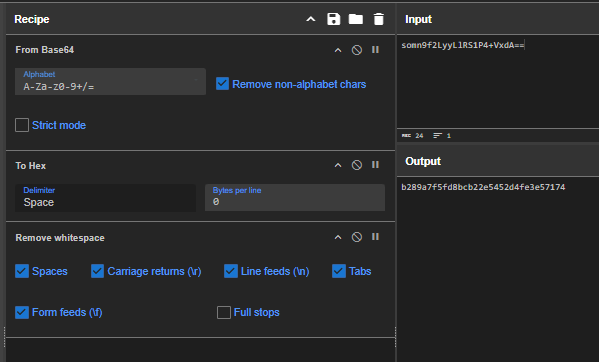599x362 pixels.
Task: Collapse the To Hex operation
Action: click(x=338, y=165)
